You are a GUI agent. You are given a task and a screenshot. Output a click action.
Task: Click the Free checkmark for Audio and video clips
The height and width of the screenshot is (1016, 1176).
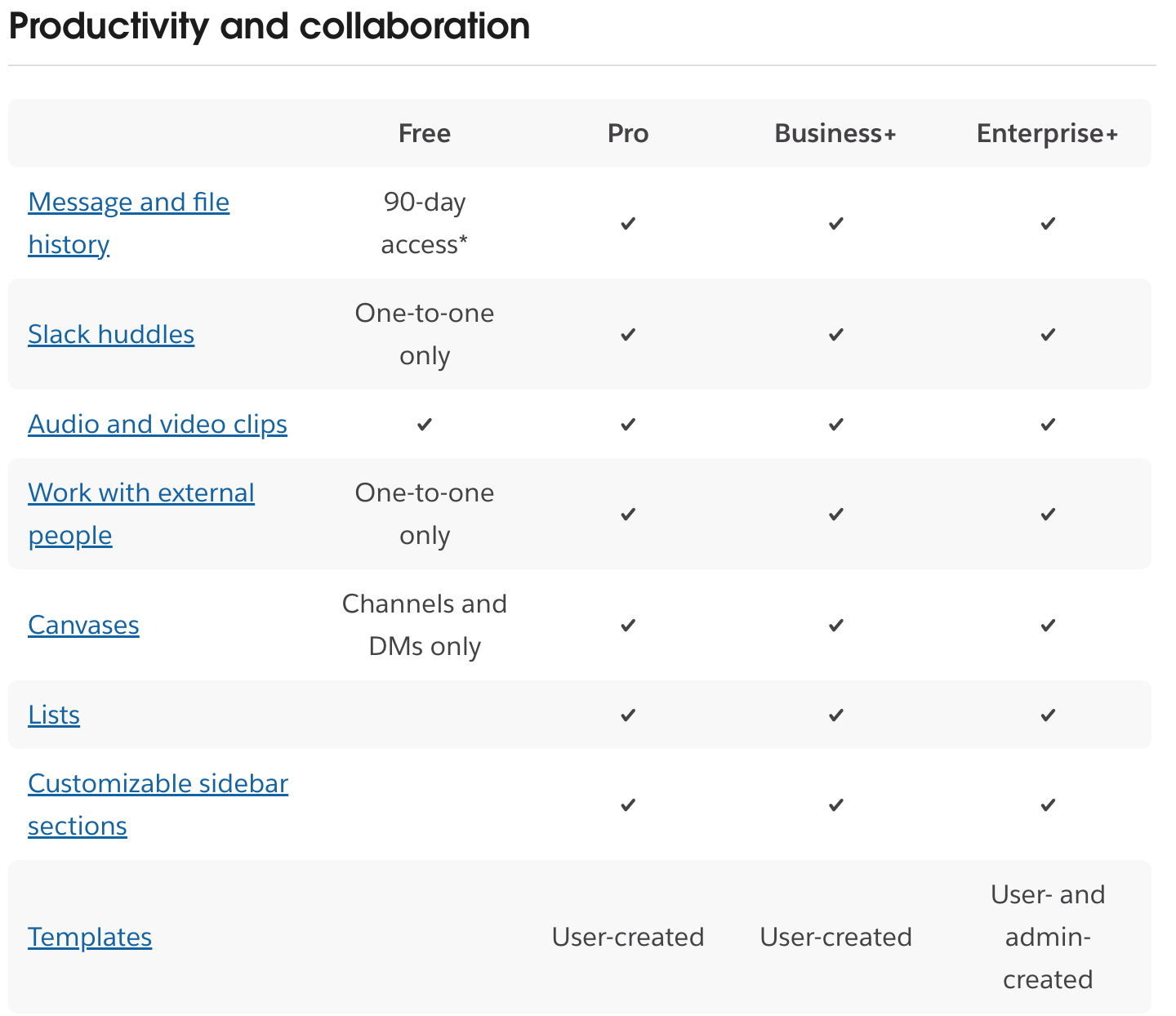pos(425,424)
